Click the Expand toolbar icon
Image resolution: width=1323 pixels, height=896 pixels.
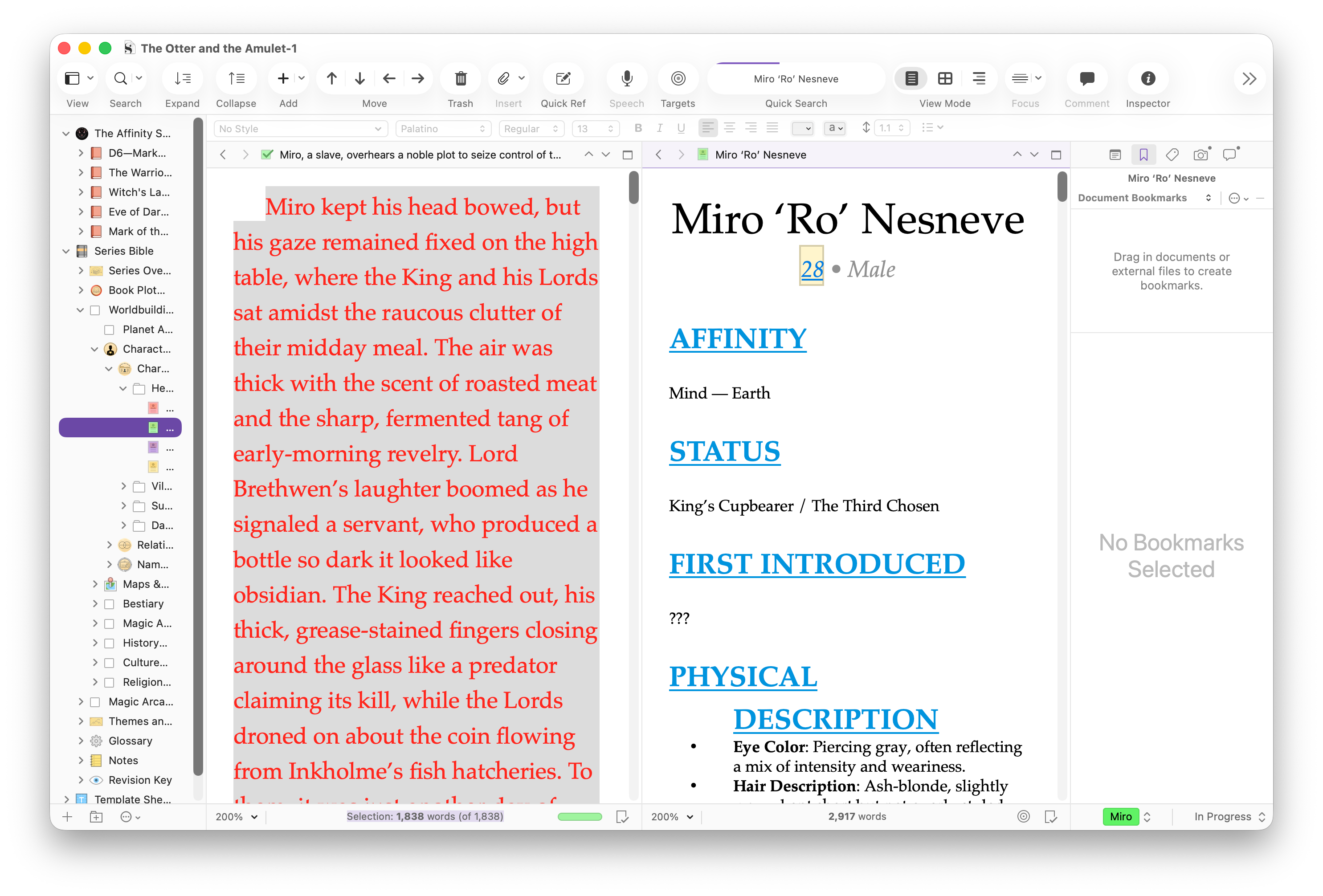point(182,78)
